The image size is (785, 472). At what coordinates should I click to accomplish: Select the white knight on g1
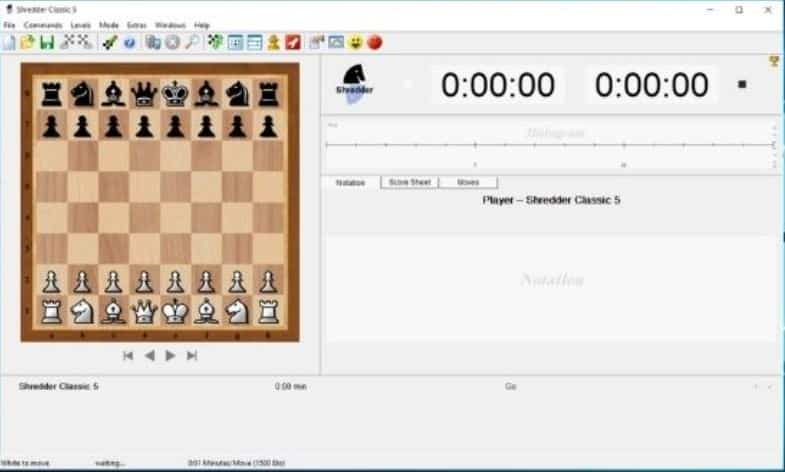click(x=237, y=311)
